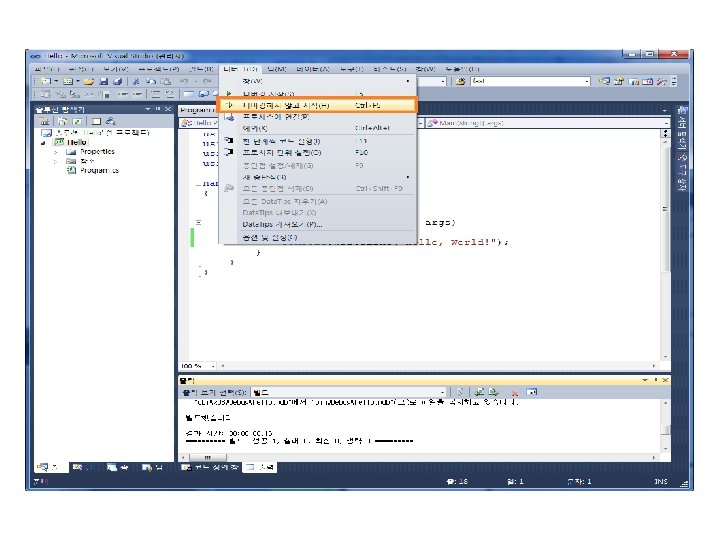
Task: Click the Output panel vertical scrollbar thumb
Action: (x=665, y=430)
